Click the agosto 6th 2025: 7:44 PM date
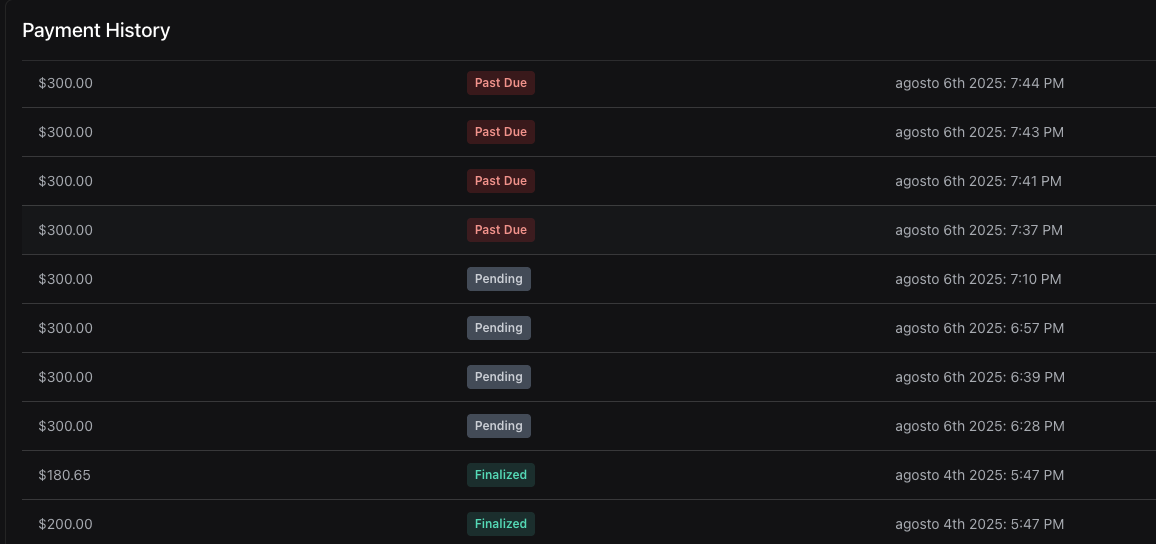 [x=979, y=83]
